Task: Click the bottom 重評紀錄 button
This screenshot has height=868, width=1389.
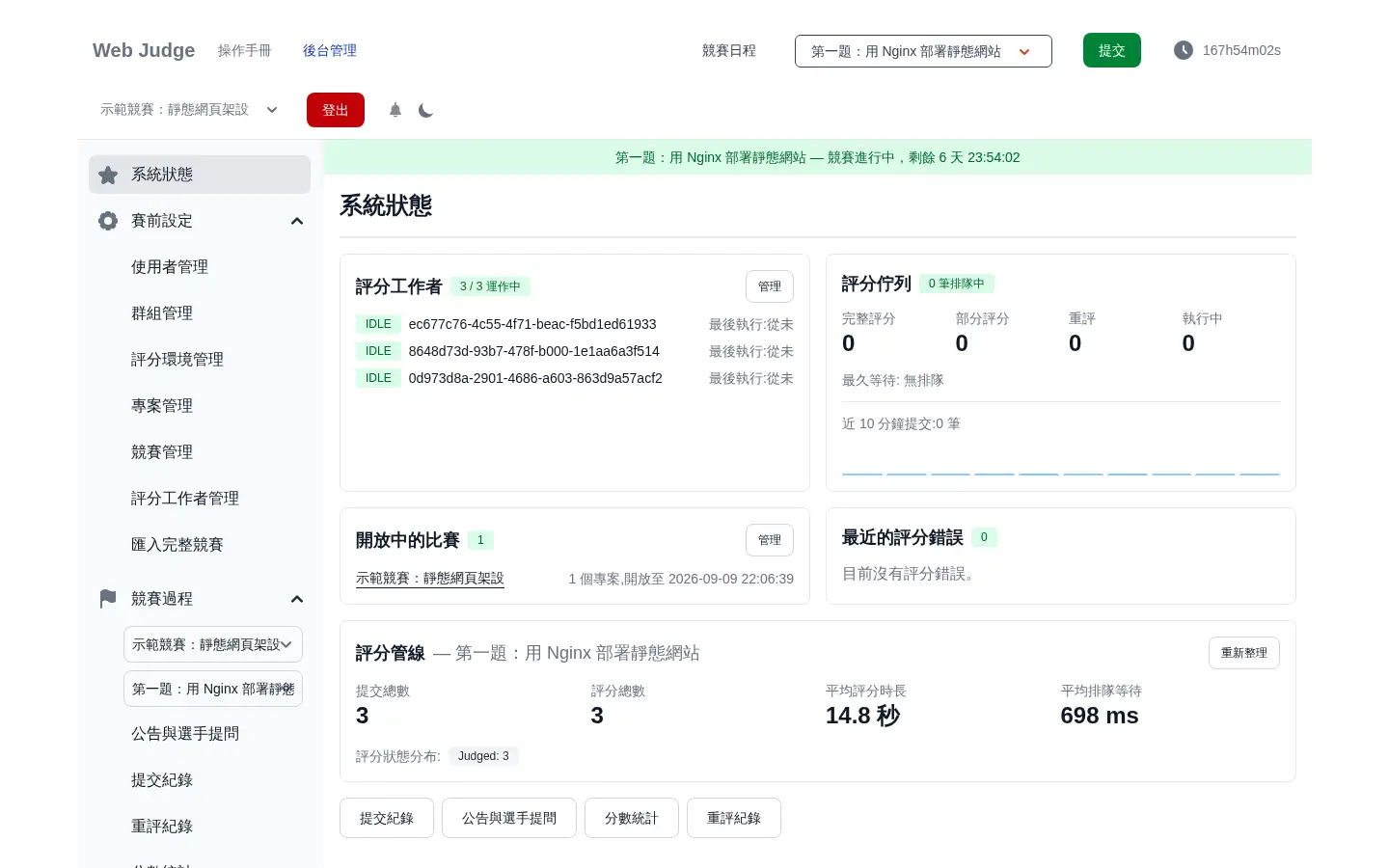Action: (734, 818)
